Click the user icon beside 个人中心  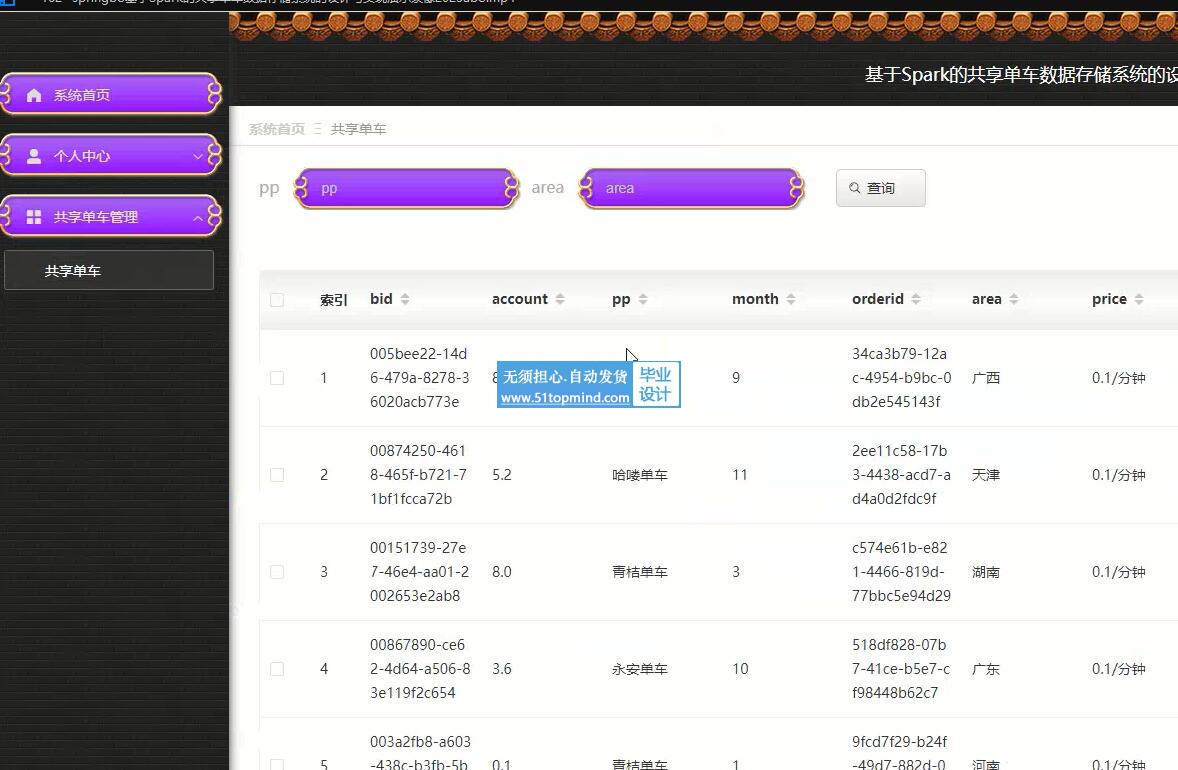pyautogui.click(x=34, y=156)
